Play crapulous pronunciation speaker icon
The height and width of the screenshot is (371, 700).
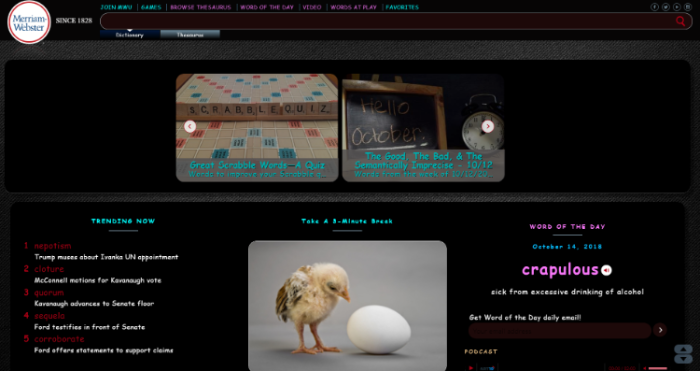(x=606, y=271)
